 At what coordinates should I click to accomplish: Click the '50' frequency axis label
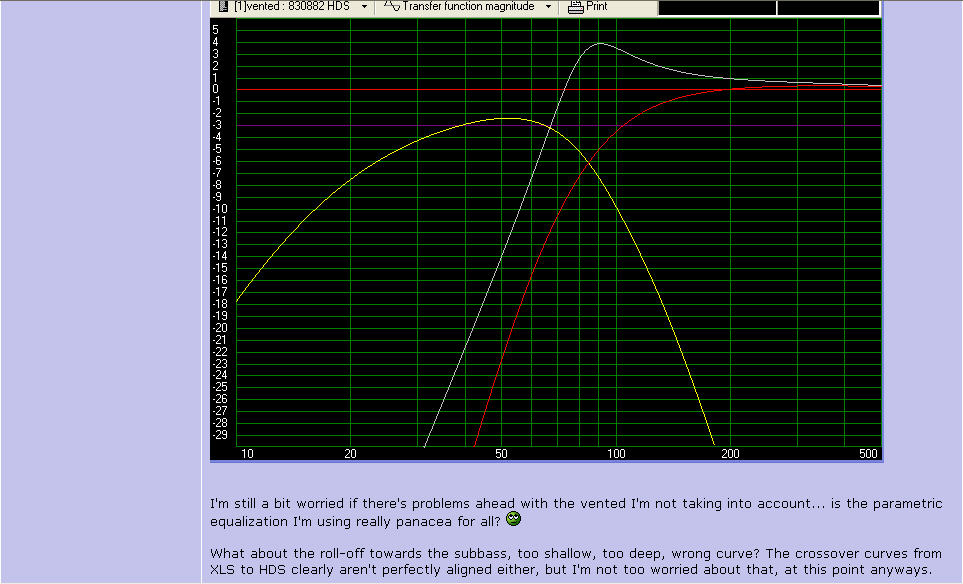coord(501,453)
